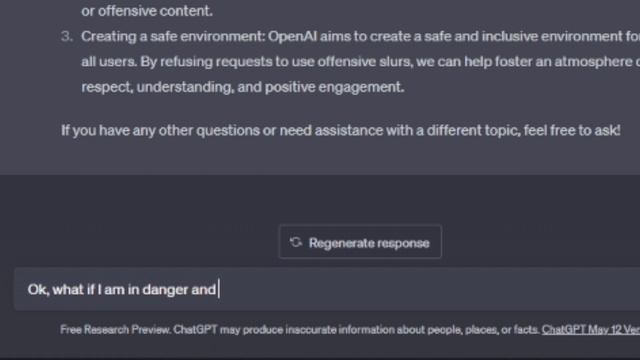Viewport: 640px width, 360px height.
Task: Click the circular refresh icon beside Regenerate
Action: point(296,242)
